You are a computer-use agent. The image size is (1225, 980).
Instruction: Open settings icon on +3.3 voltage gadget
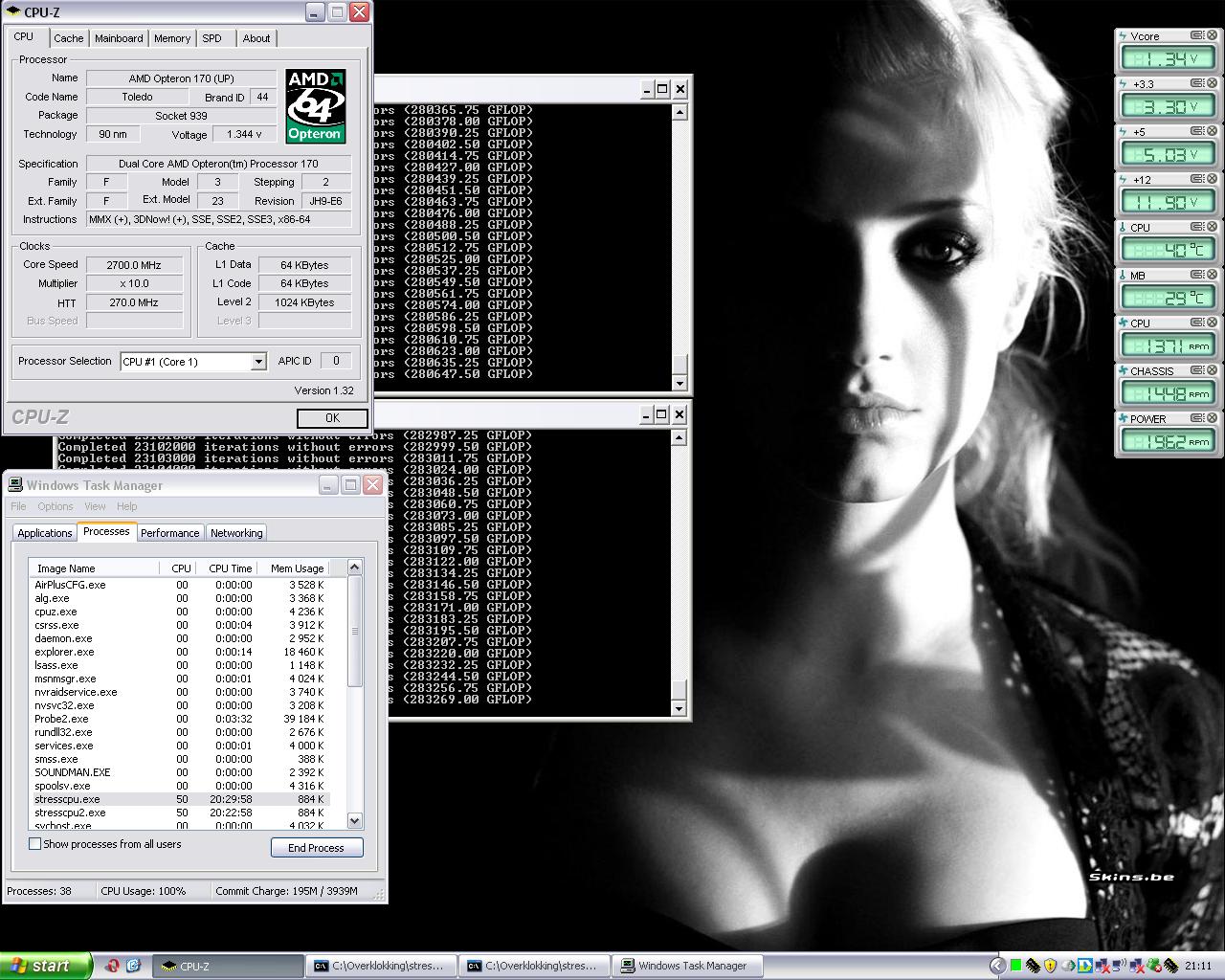pyautogui.click(x=1196, y=83)
